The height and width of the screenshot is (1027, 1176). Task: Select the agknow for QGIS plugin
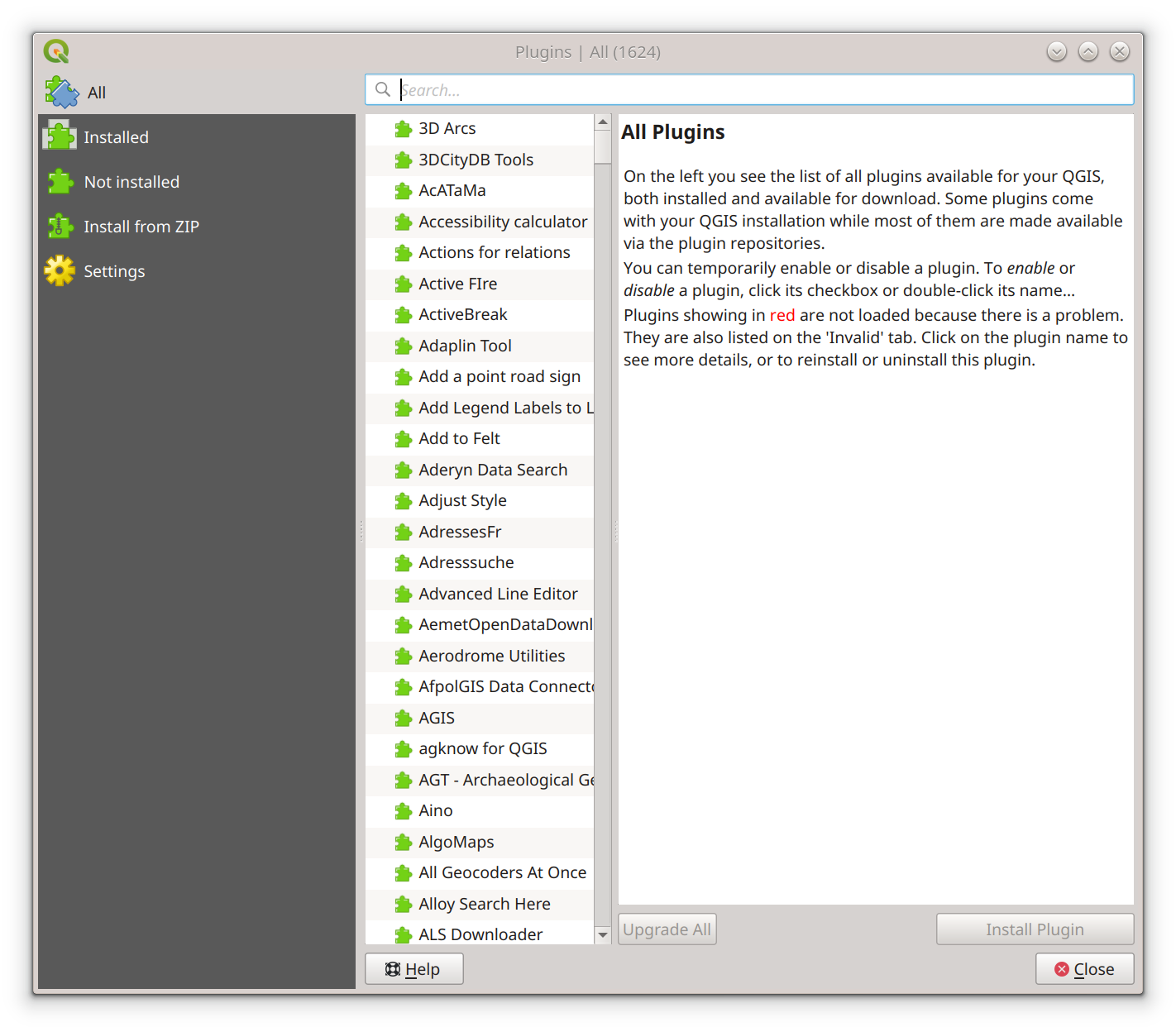point(480,749)
